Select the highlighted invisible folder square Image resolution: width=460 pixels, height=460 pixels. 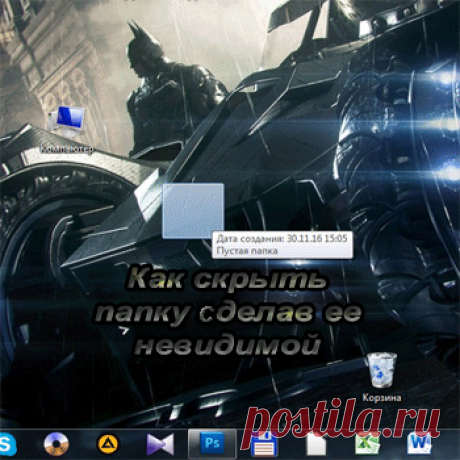pyautogui.click(x=193, y=211)
